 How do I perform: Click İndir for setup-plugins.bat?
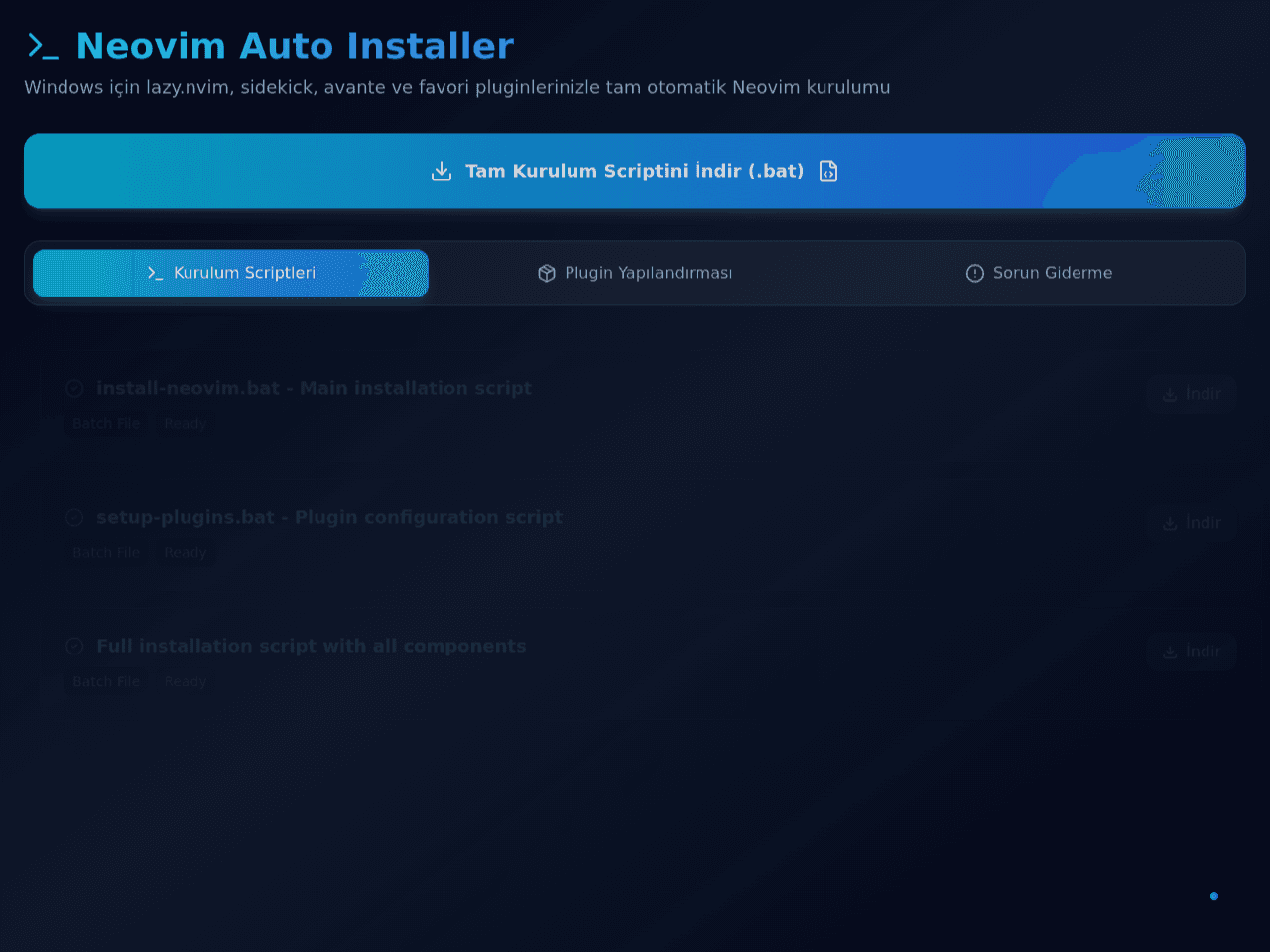point(1192,523)
